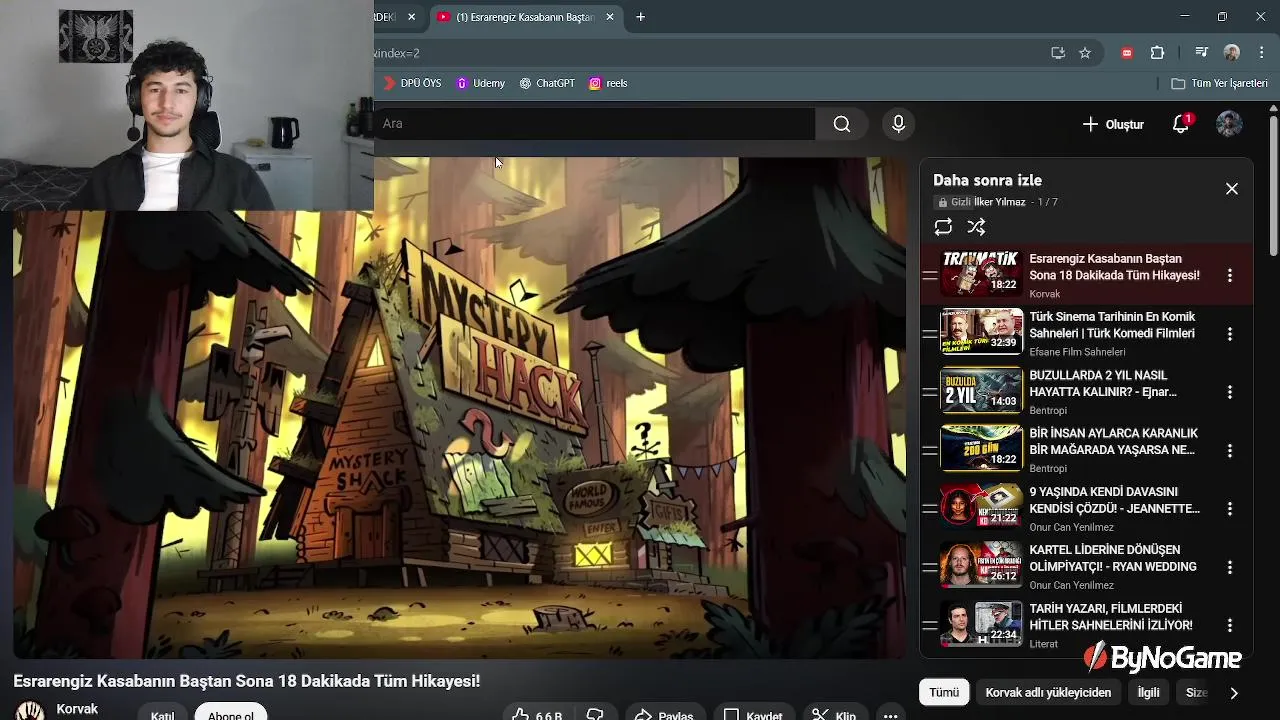1280x720 pixels.
Task: Open options for 9 YAŞINDA KENDİ DAVASINI item
Action: pyautogui.click(x=1230, y=509)
